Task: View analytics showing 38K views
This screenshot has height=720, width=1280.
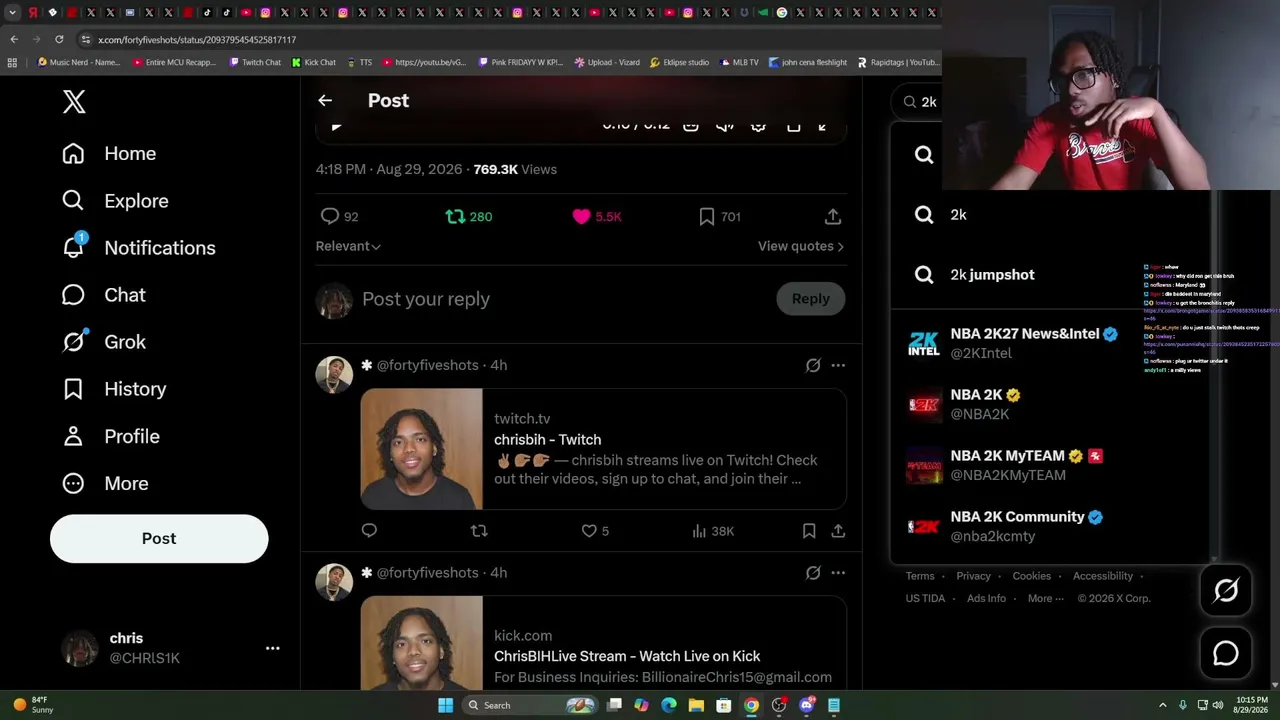Action: 713,531
